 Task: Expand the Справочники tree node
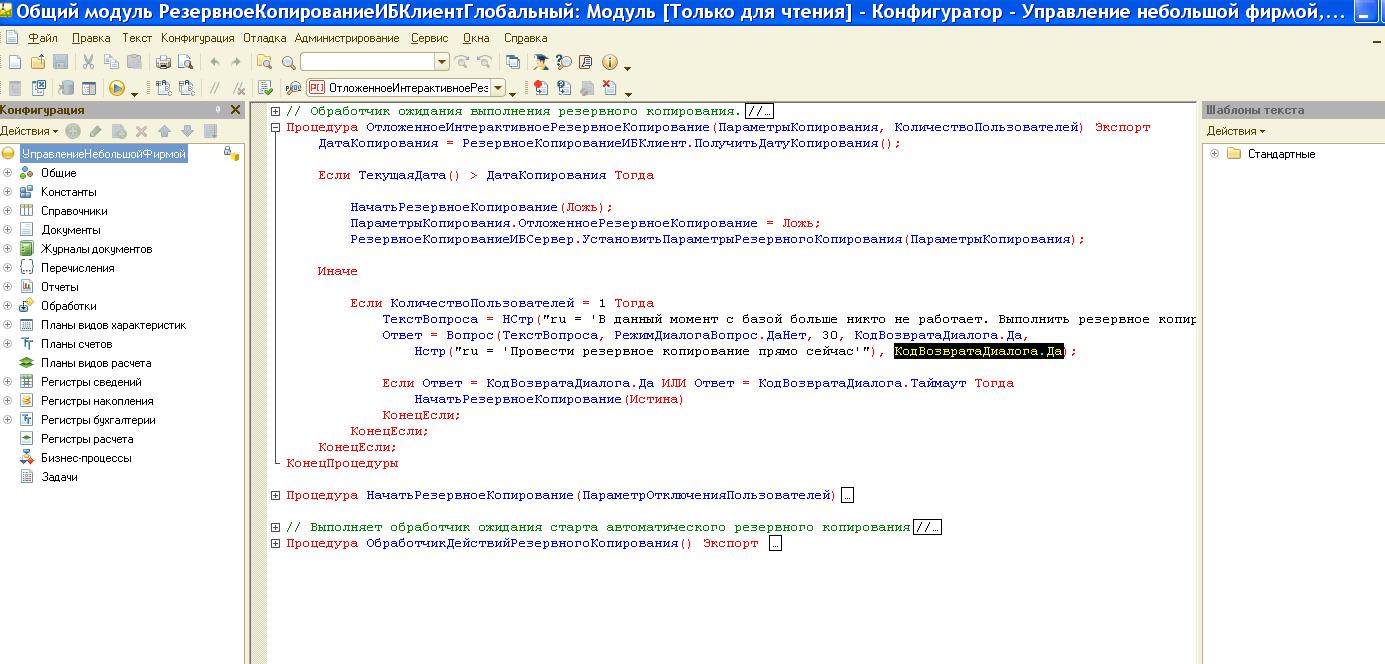7,211
